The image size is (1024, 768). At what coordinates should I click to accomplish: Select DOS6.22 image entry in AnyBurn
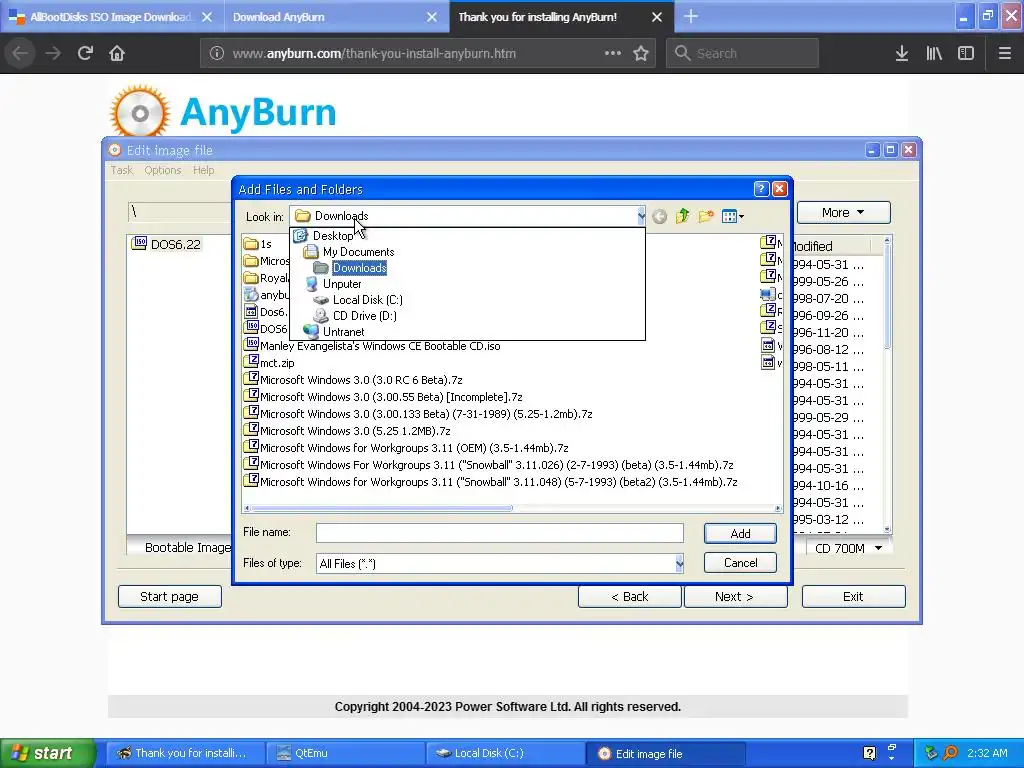coord(167,244)
